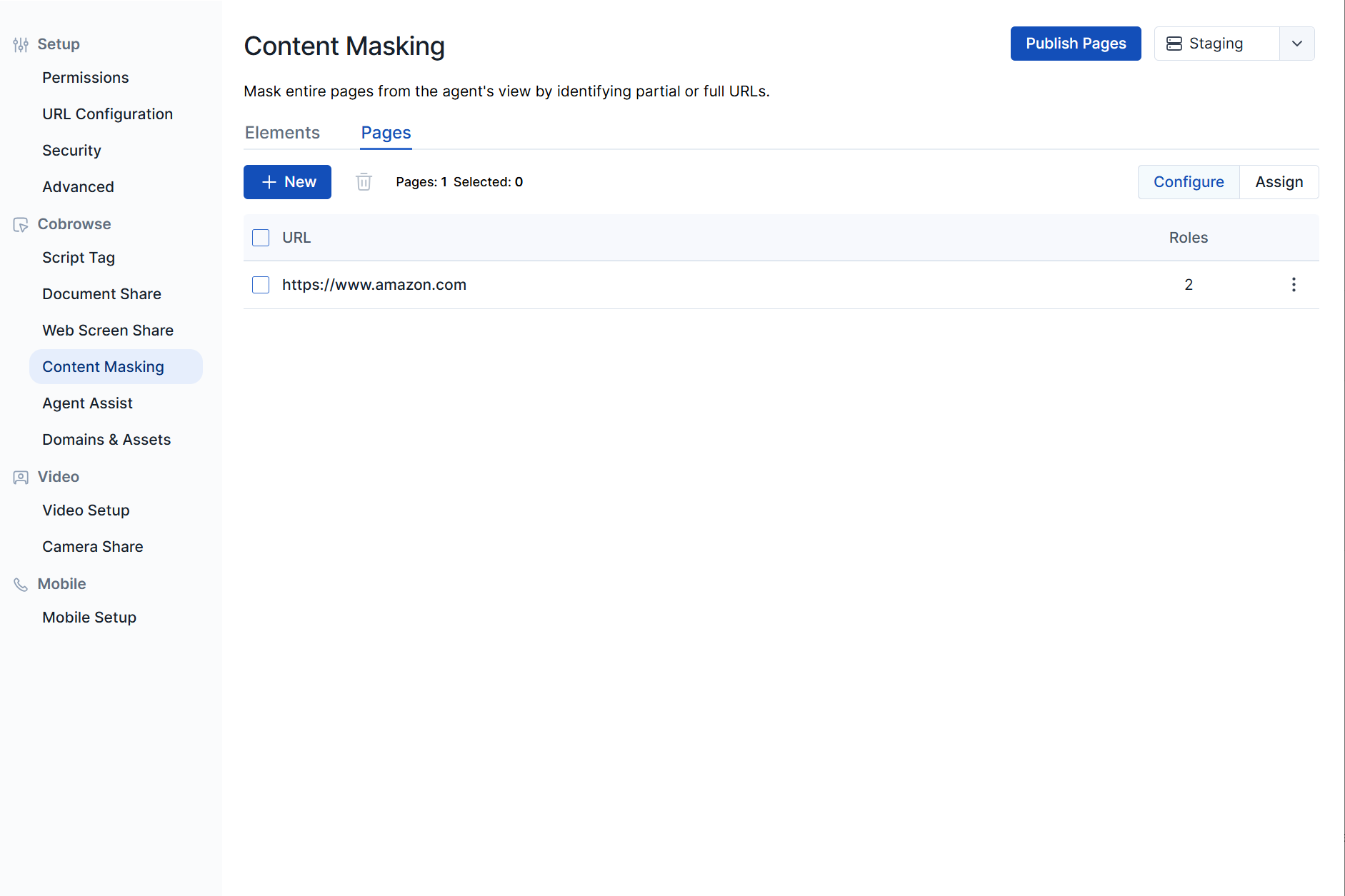Open Agent Assist in the sidebar
This screenshot has height=896, width=1345.
[87, 403]
